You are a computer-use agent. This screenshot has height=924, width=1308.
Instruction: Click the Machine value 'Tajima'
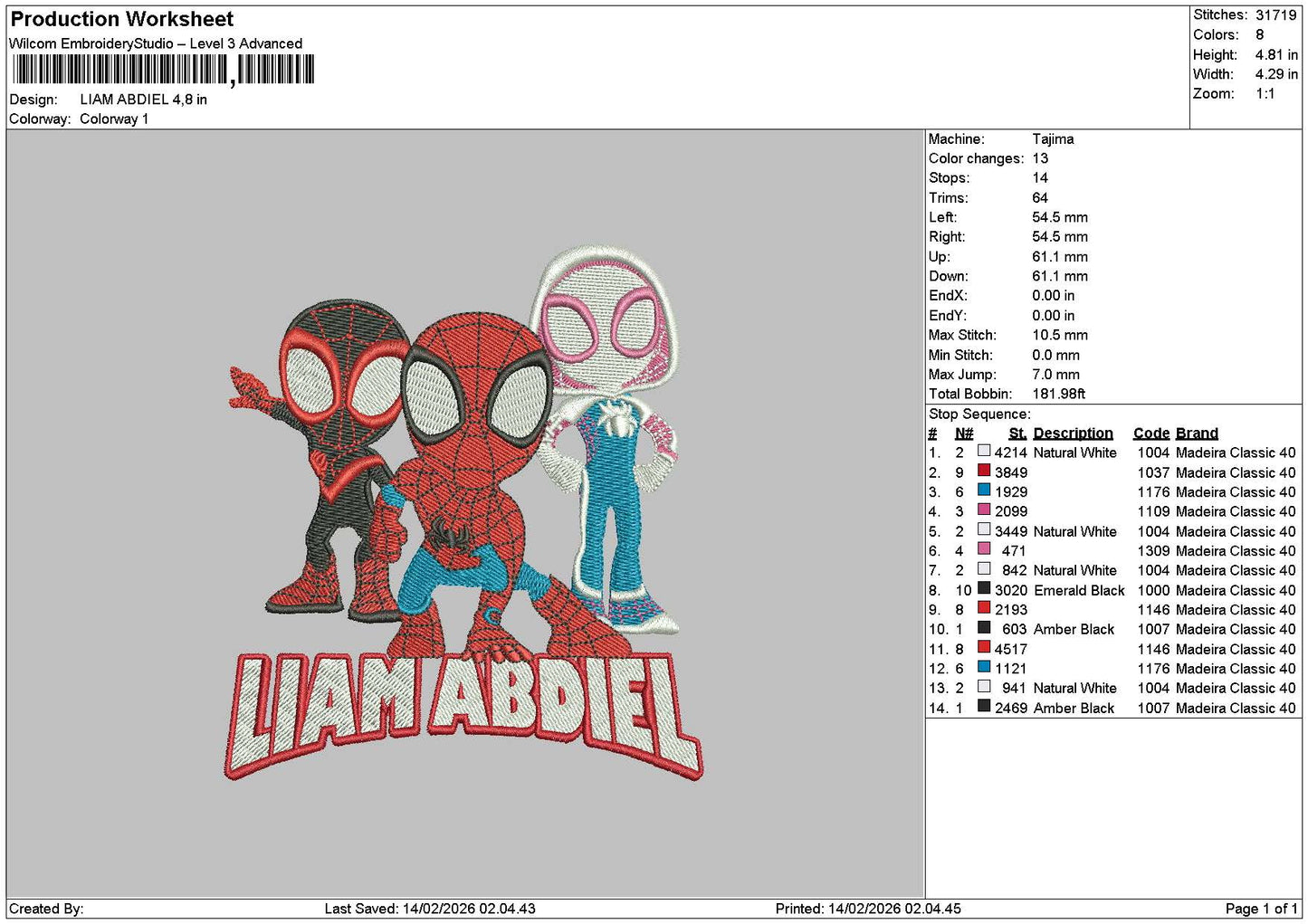pyautogui.click(x=1054, y=138)
